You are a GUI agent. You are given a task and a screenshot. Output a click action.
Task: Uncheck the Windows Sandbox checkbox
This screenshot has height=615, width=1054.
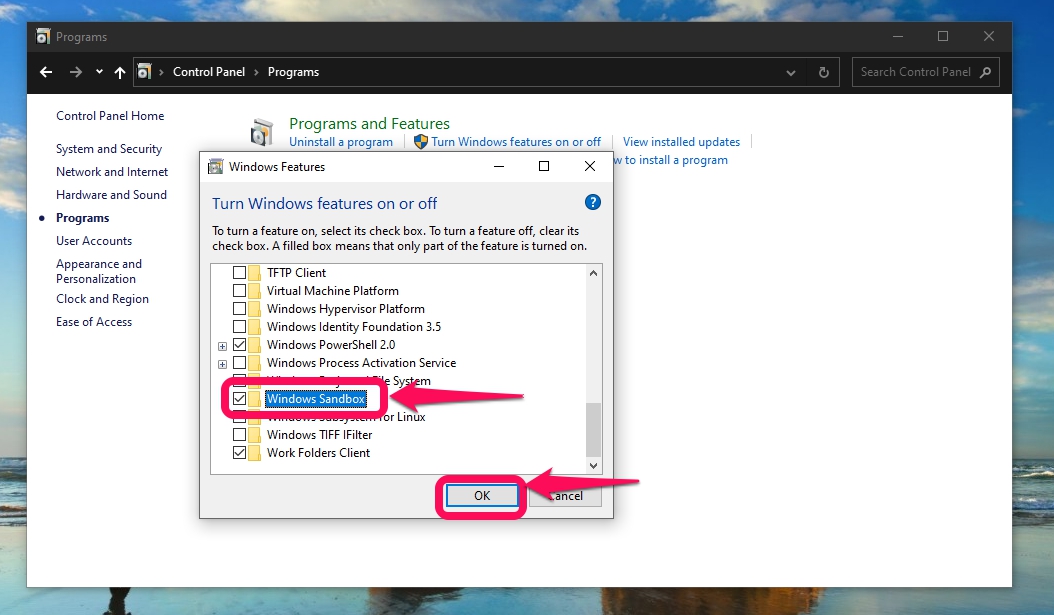coord(239,399)
